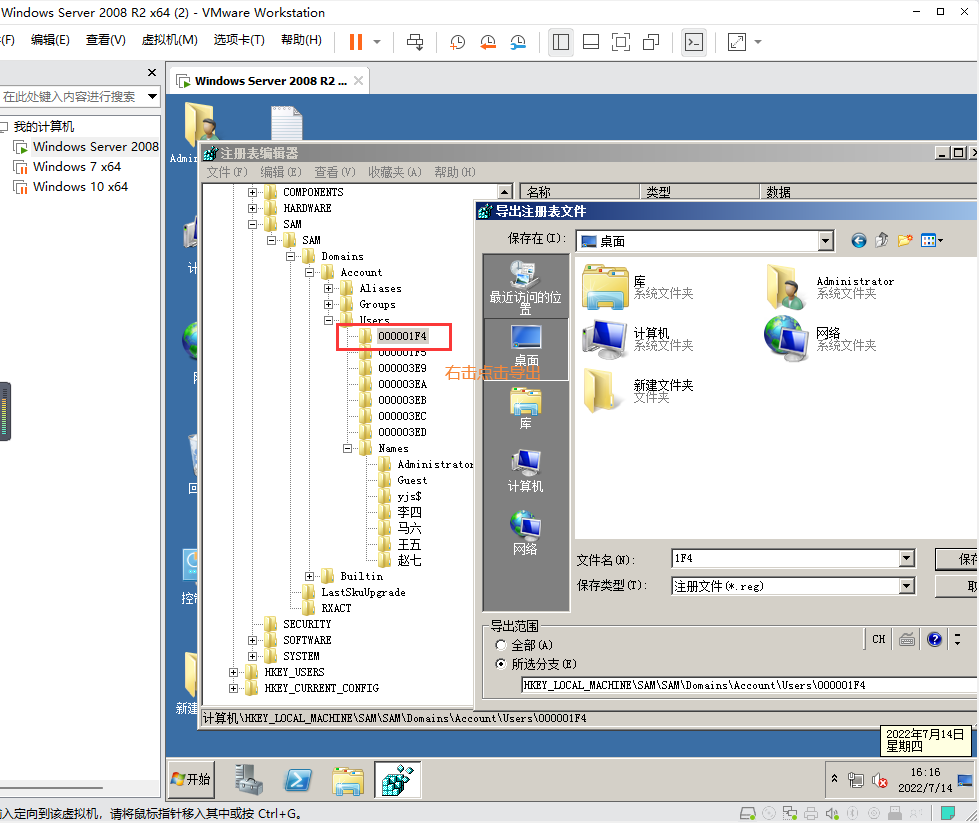979x823 pixels.
Task: Click revert to snapshot icon
Action: point(488,42)
